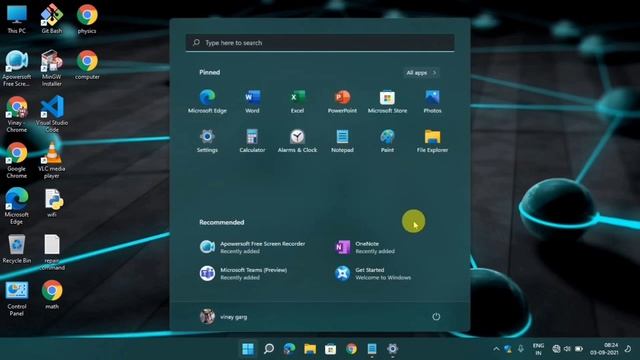The height and width of the screenshot is (360, 640).
Task: Open Alarms & Clock pinned app
Action: pyautogui.click(x=297, y=141)
